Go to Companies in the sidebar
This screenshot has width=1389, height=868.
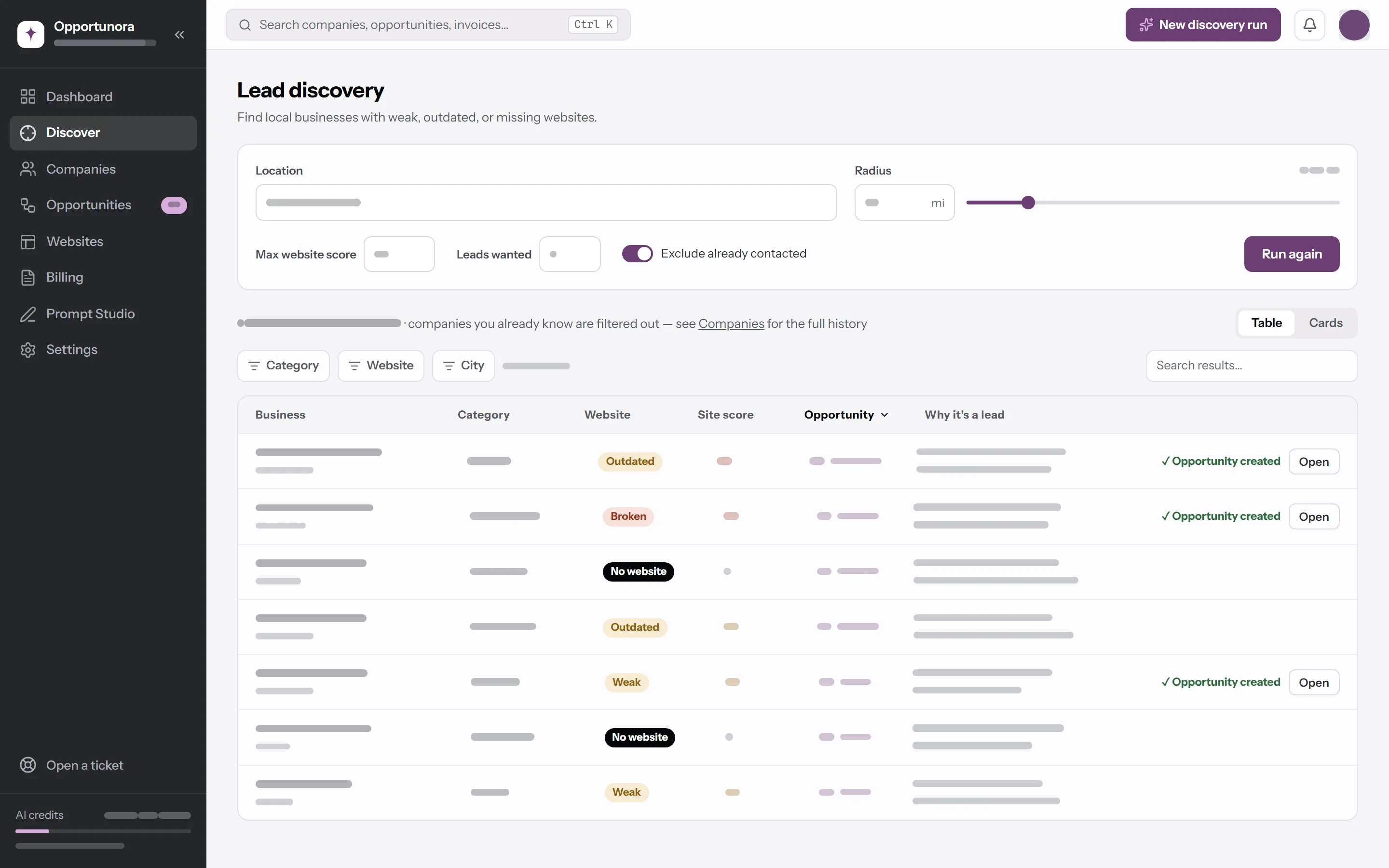click(103, 169)
